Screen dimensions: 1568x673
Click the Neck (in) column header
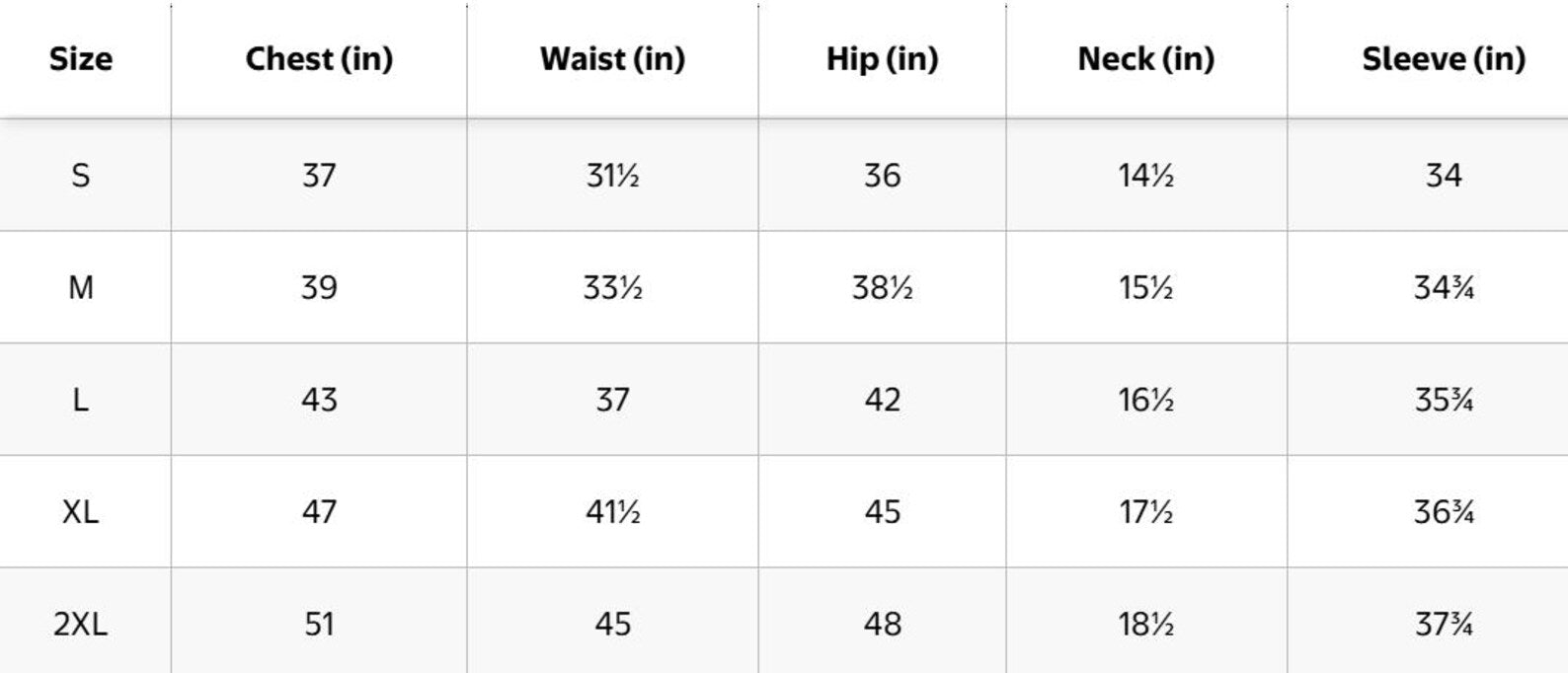(x=1146, y=59)
